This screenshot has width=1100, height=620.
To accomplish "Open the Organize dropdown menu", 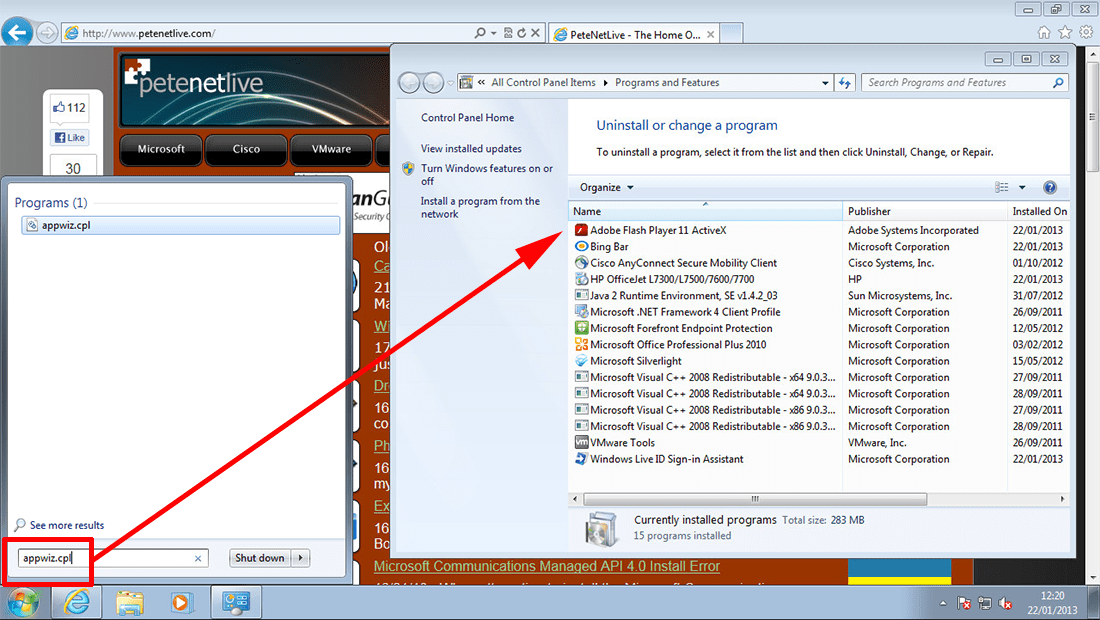I will pyautogui.click(x=604, y=187).
